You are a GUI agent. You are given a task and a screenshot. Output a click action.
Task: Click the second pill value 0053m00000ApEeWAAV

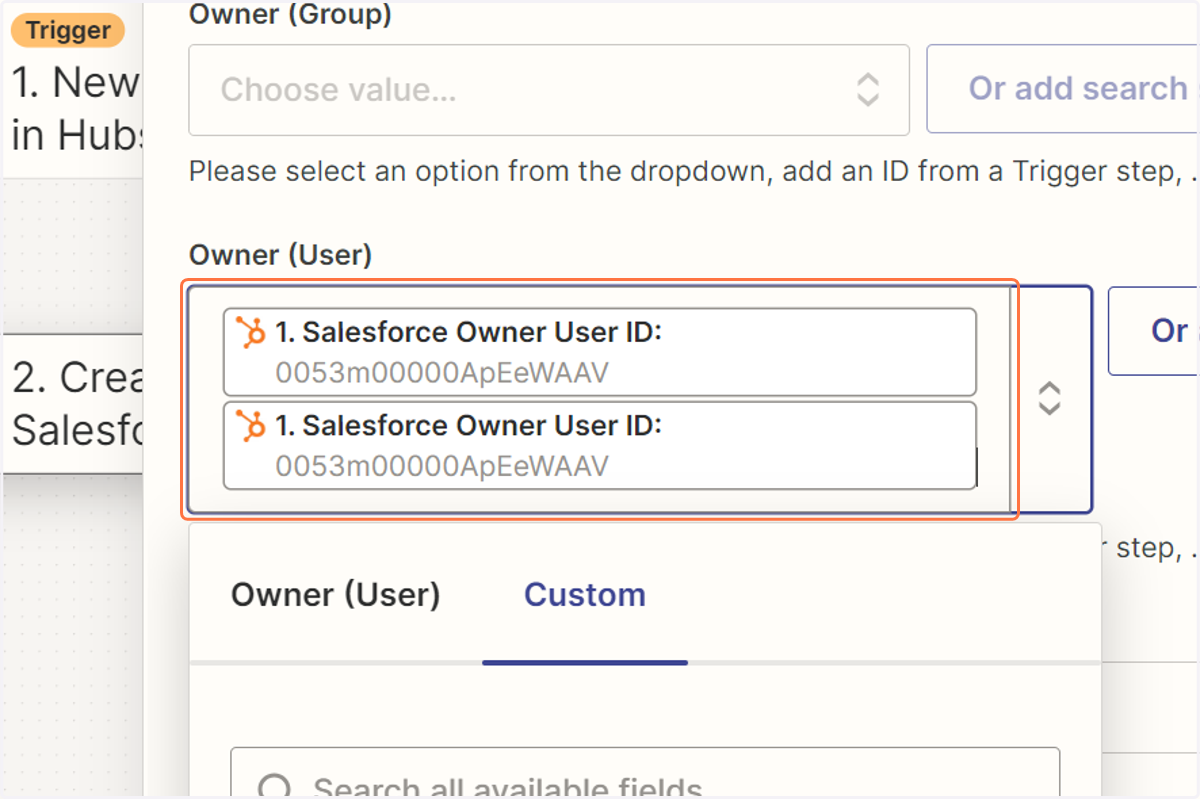point(442,467)
